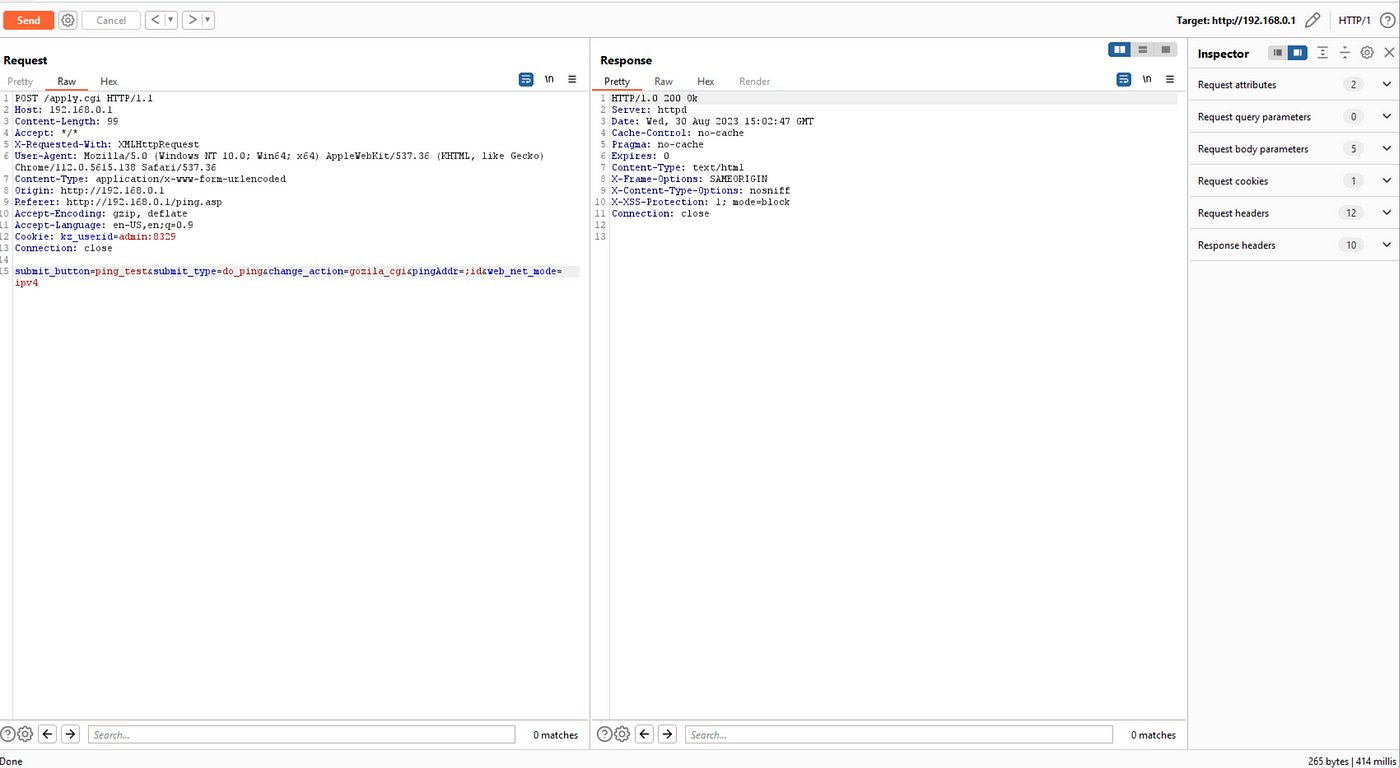The width and height of the screenshot is (1400, 768).
Task: Open Request search settings gear
Action: click(x=25, y=734)
